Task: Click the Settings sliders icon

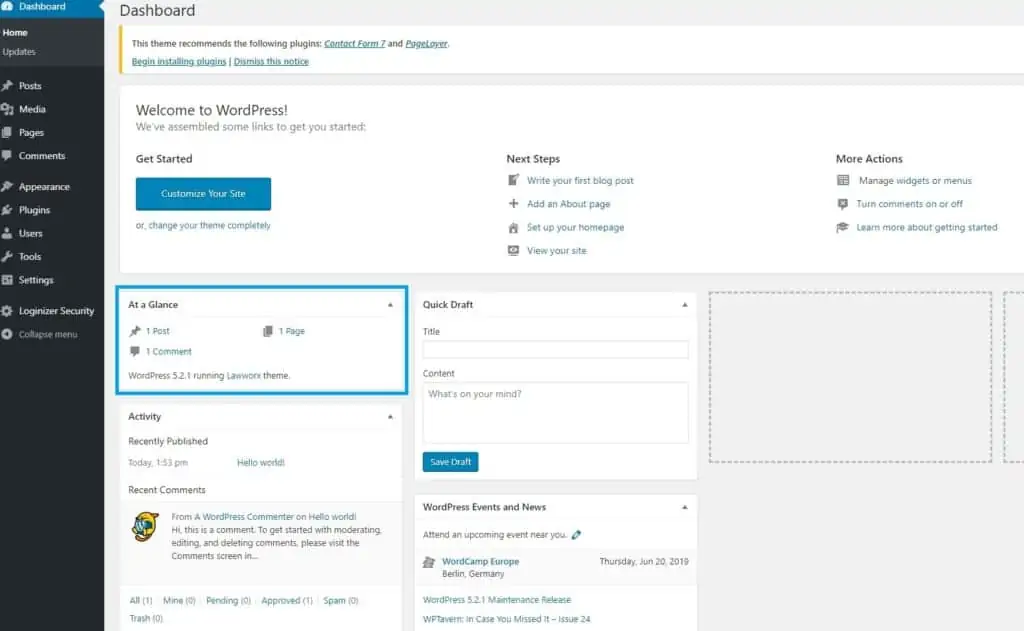Action: tap(7, 280)
